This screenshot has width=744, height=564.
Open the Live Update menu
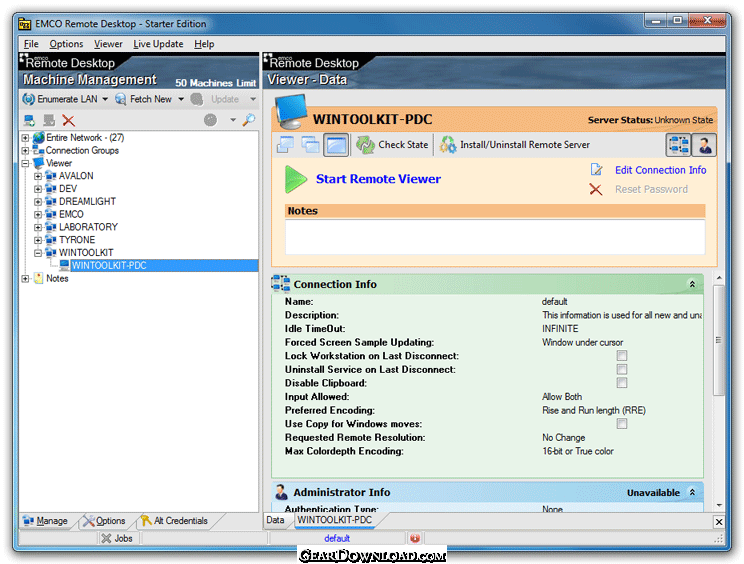tap(158, 44)
